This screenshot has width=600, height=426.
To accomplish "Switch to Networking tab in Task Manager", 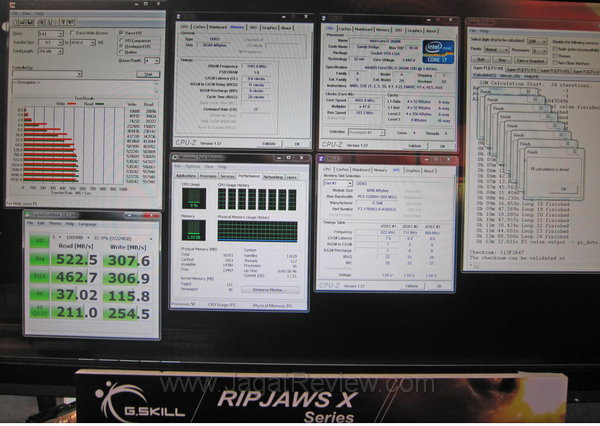I will tap(273, 176).
